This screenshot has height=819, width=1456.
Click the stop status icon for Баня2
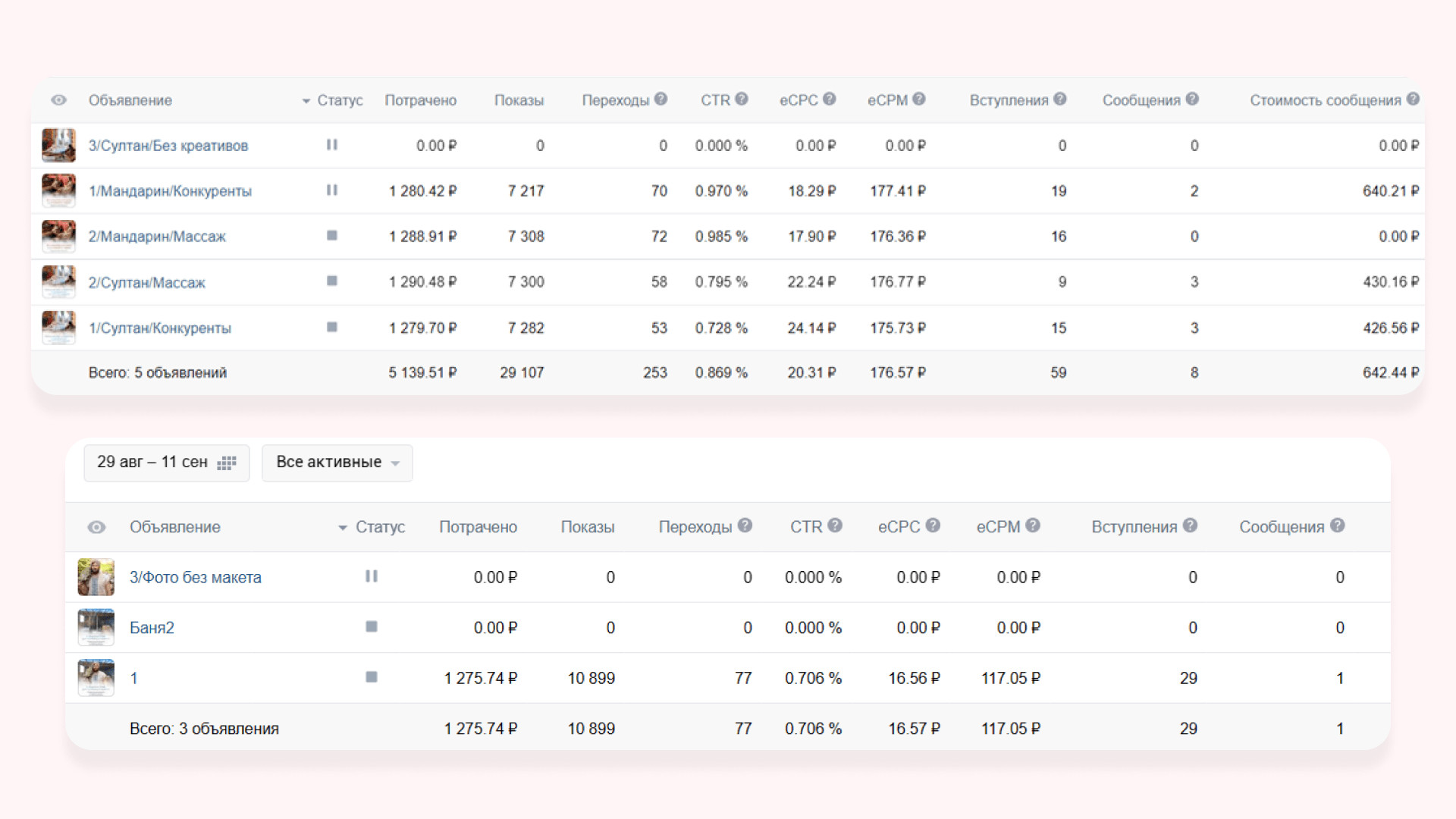372,627
